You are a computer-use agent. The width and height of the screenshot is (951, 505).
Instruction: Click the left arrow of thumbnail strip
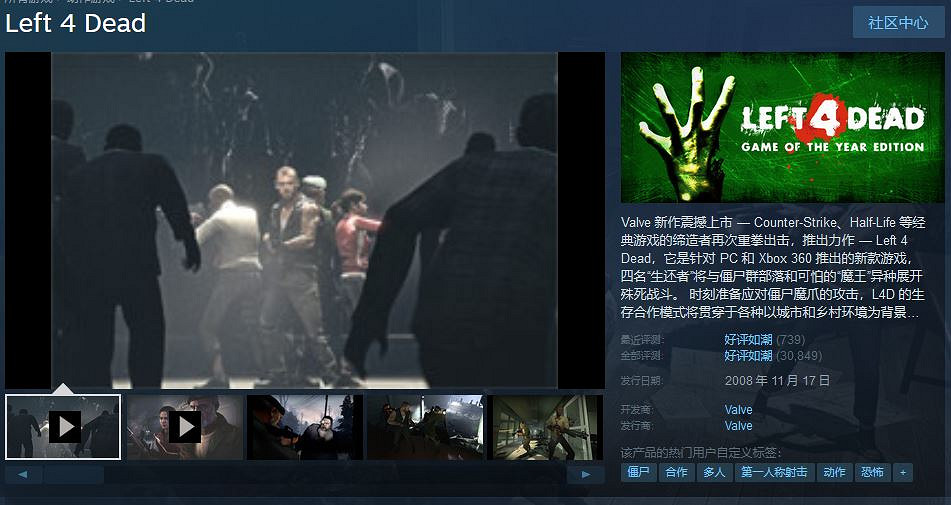pos(23,474)
